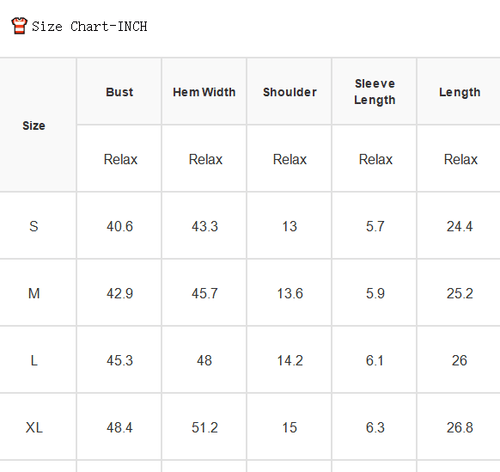Select the 45.7 hem width cell
500x472 pixels.
(x=204, y=293)
